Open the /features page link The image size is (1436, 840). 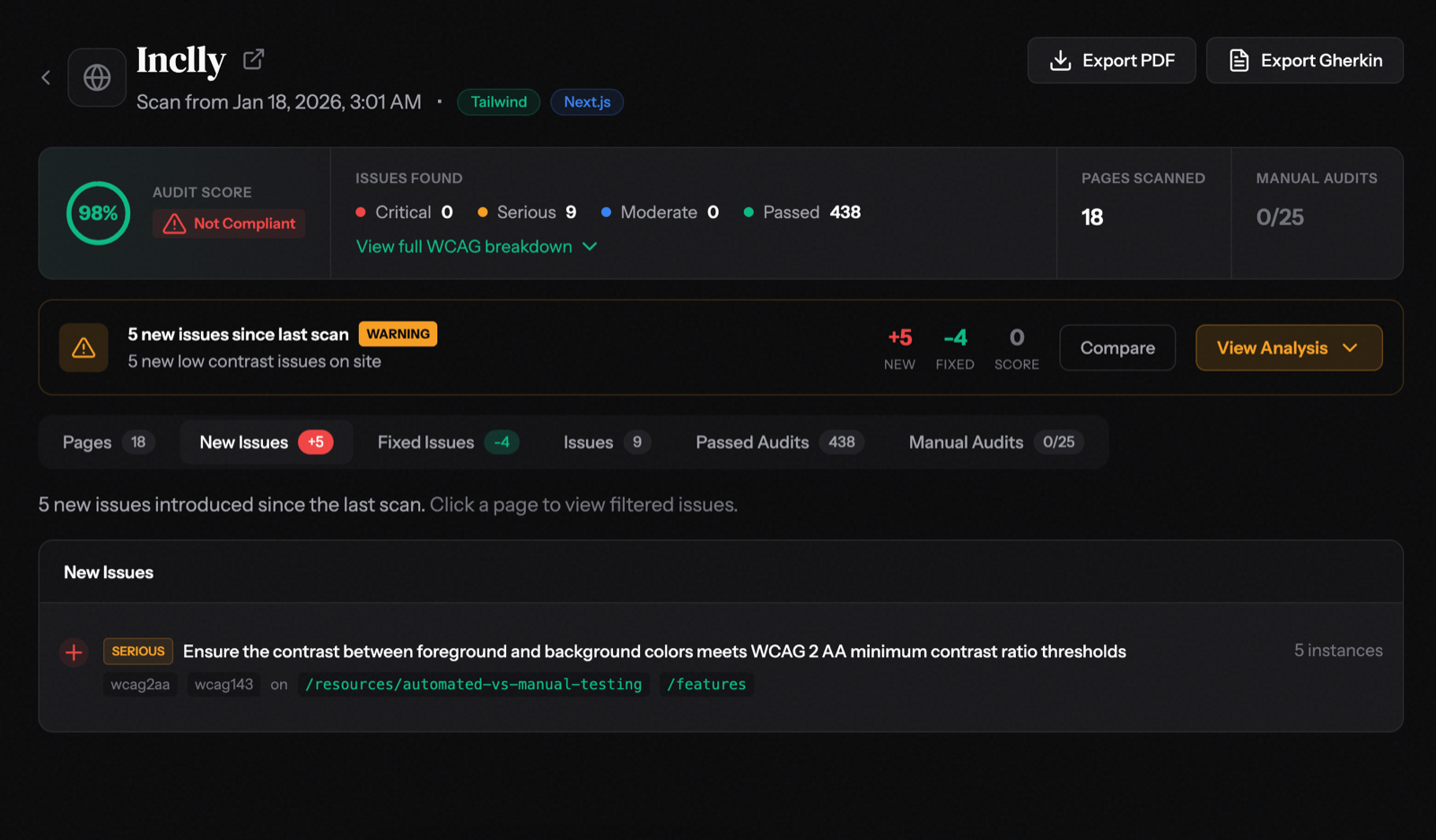click(705, 684)
